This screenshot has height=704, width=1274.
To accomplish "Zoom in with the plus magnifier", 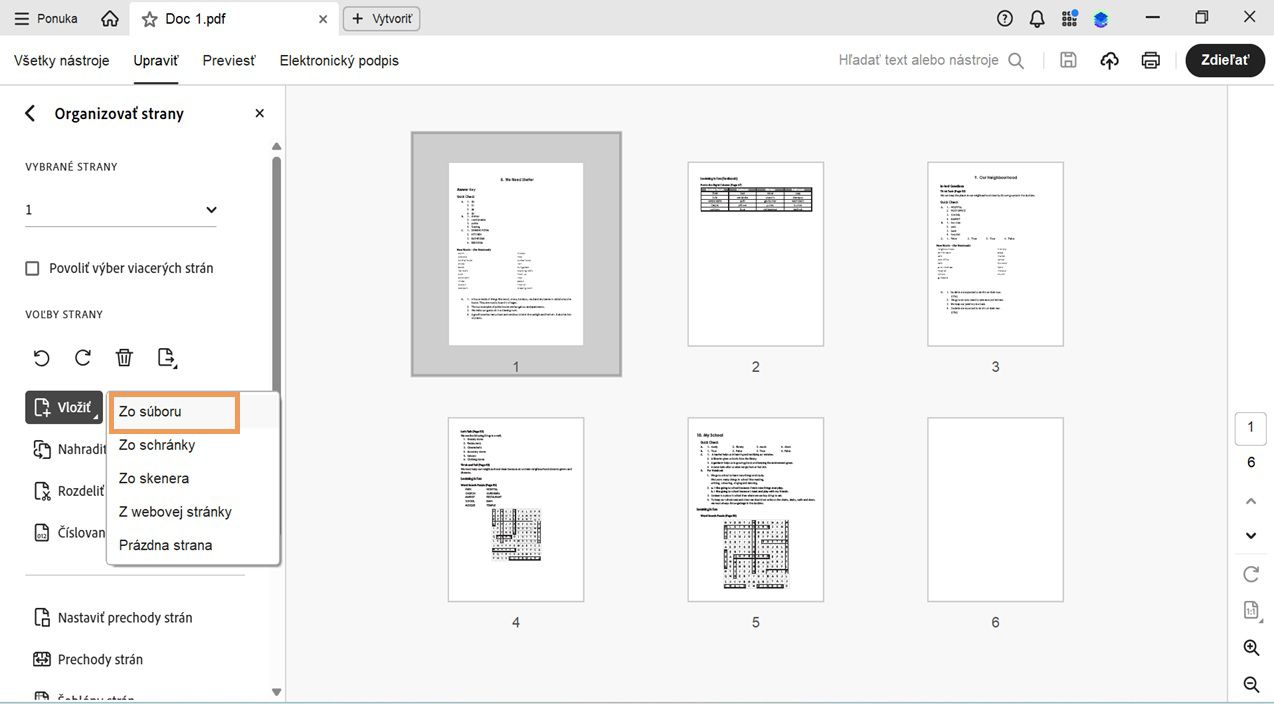I will (1251, 648).
